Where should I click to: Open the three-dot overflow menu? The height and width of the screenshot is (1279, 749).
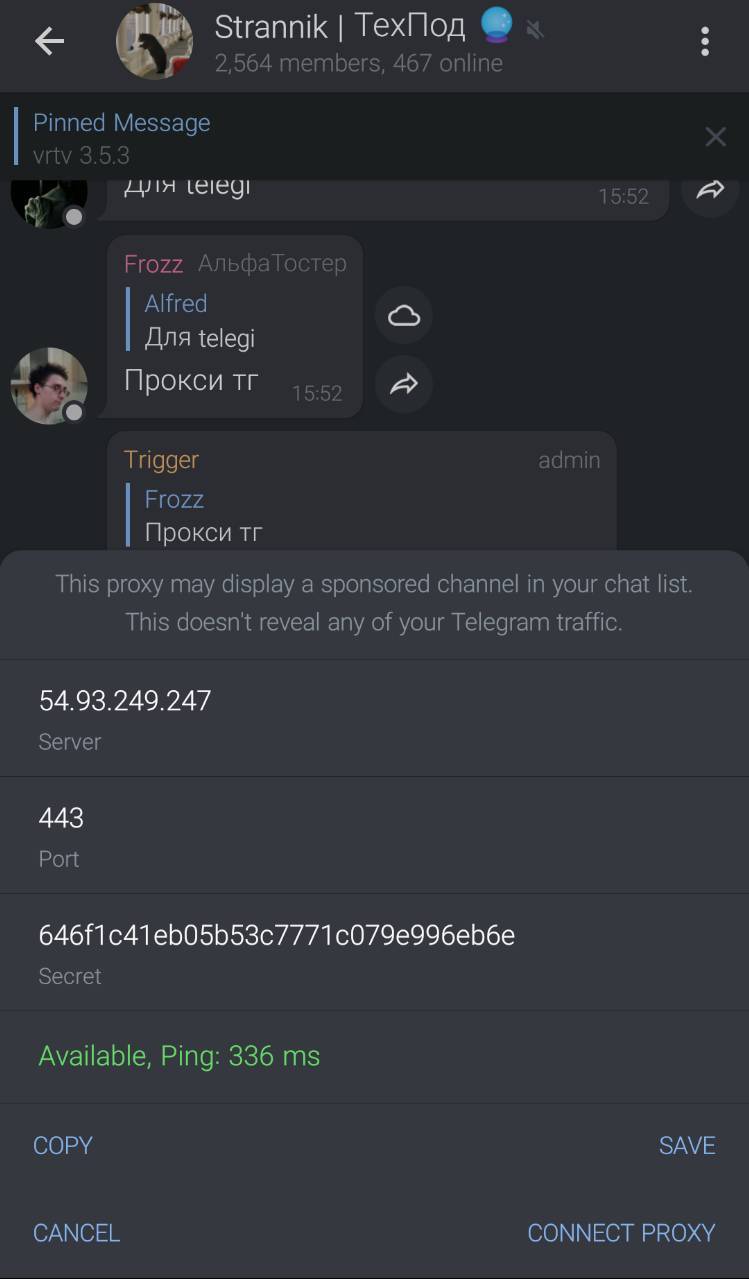pyautogui.click(x=705, y=41)
